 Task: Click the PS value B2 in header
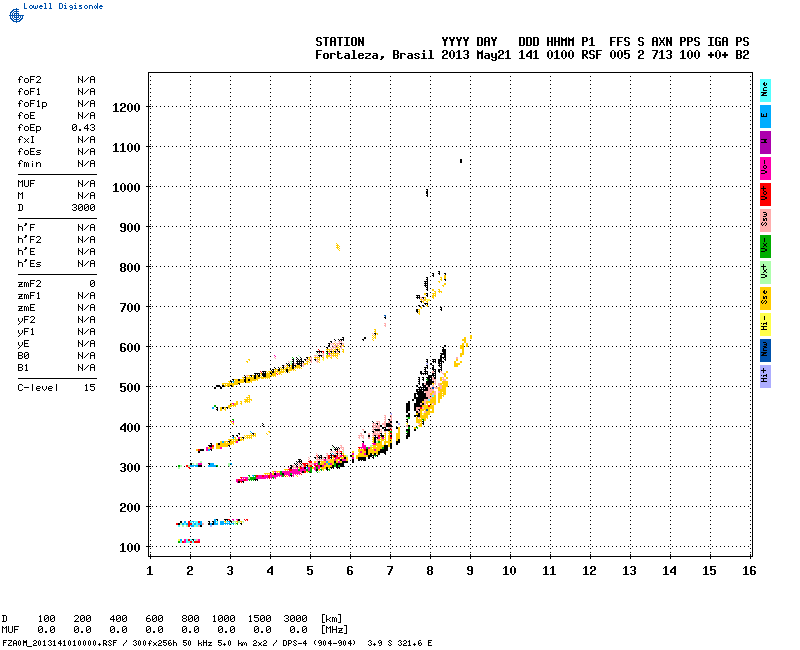click(x=742, y=55)
